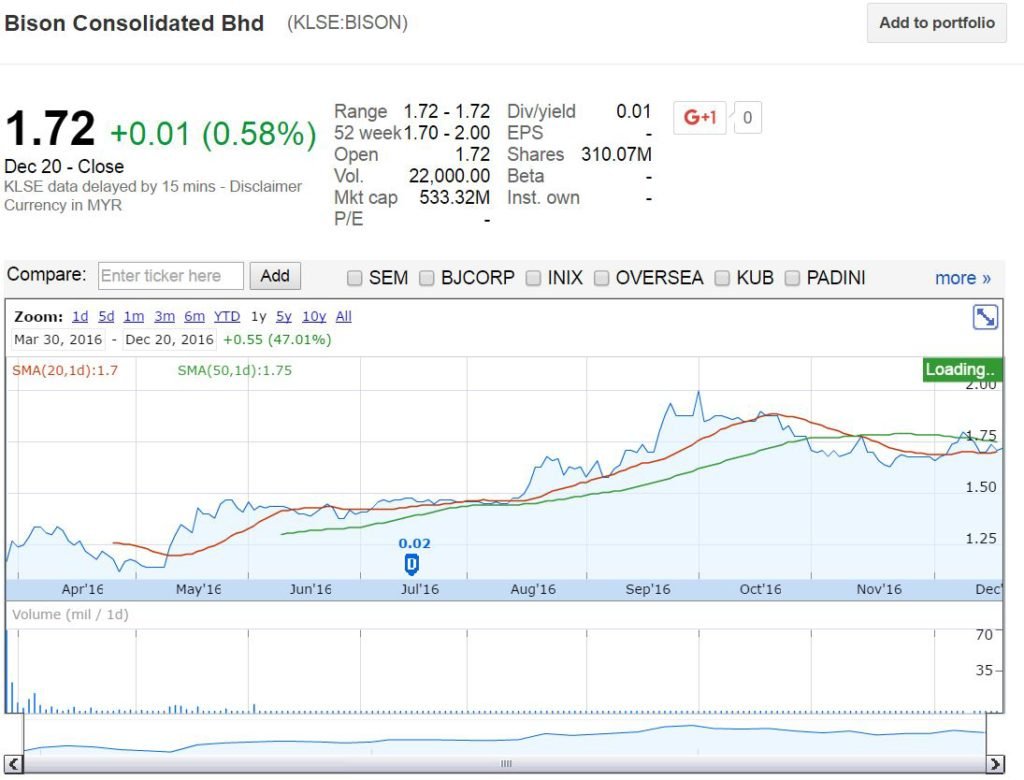Click the right scroll arrow under the chart
Screen dimensions: 1024x780
995,763
